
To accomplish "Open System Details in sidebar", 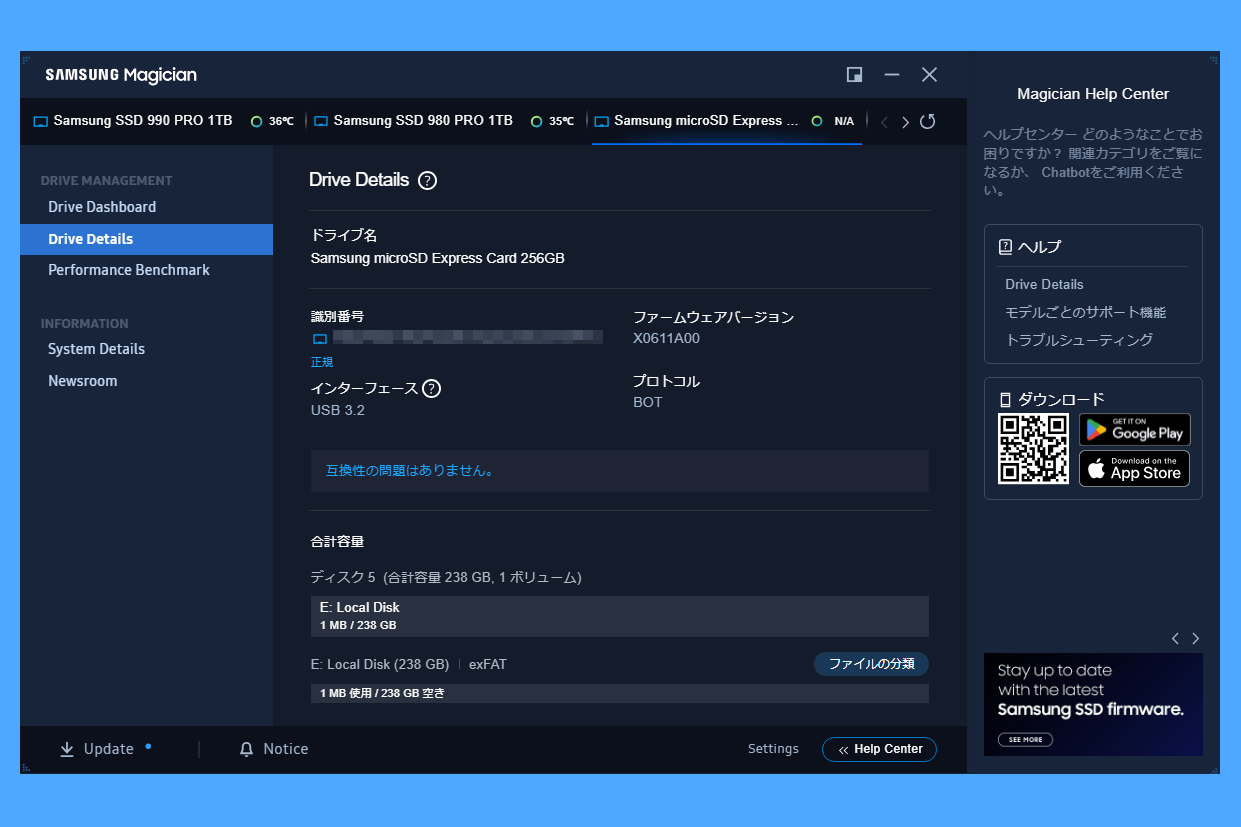I will click(96, 349).
